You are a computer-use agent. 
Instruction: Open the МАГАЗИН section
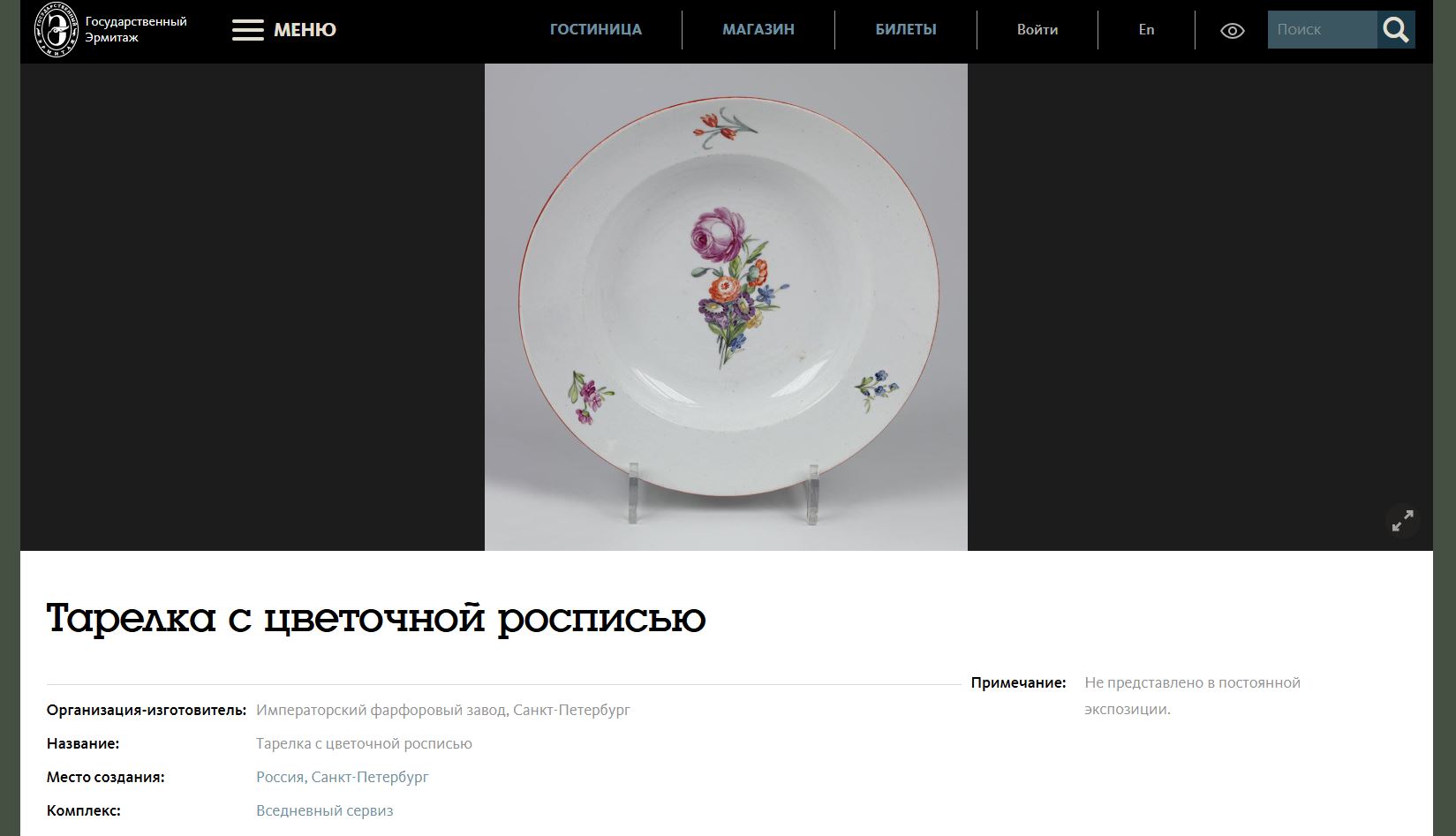(758, 29)
